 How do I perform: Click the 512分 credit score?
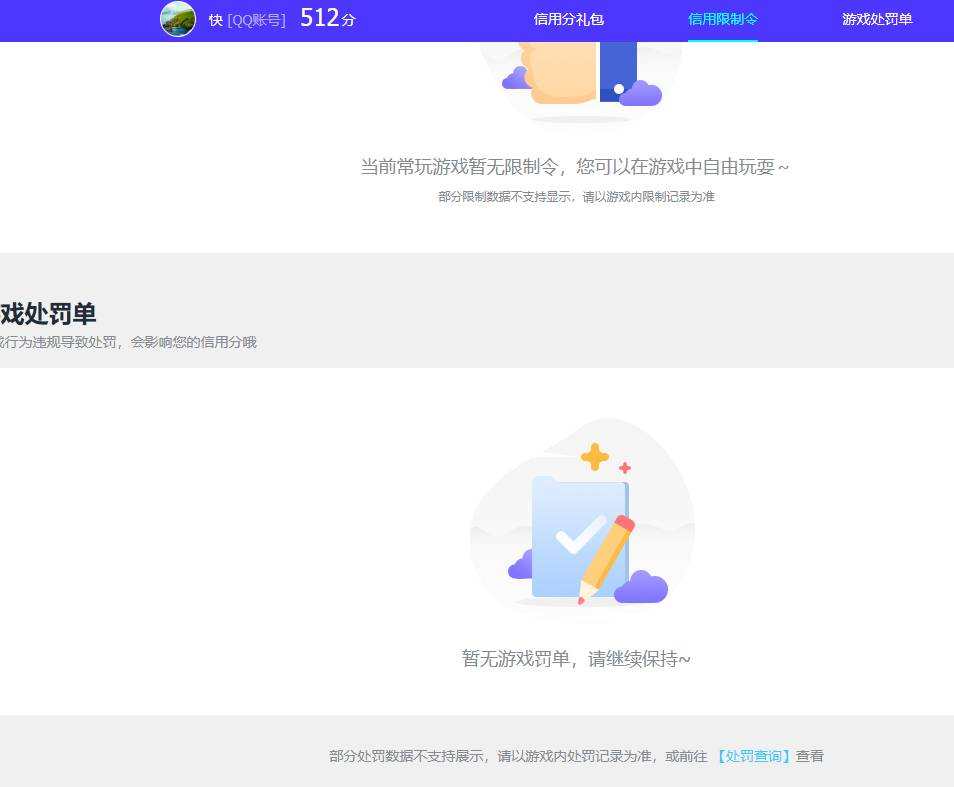click(327, 18)
